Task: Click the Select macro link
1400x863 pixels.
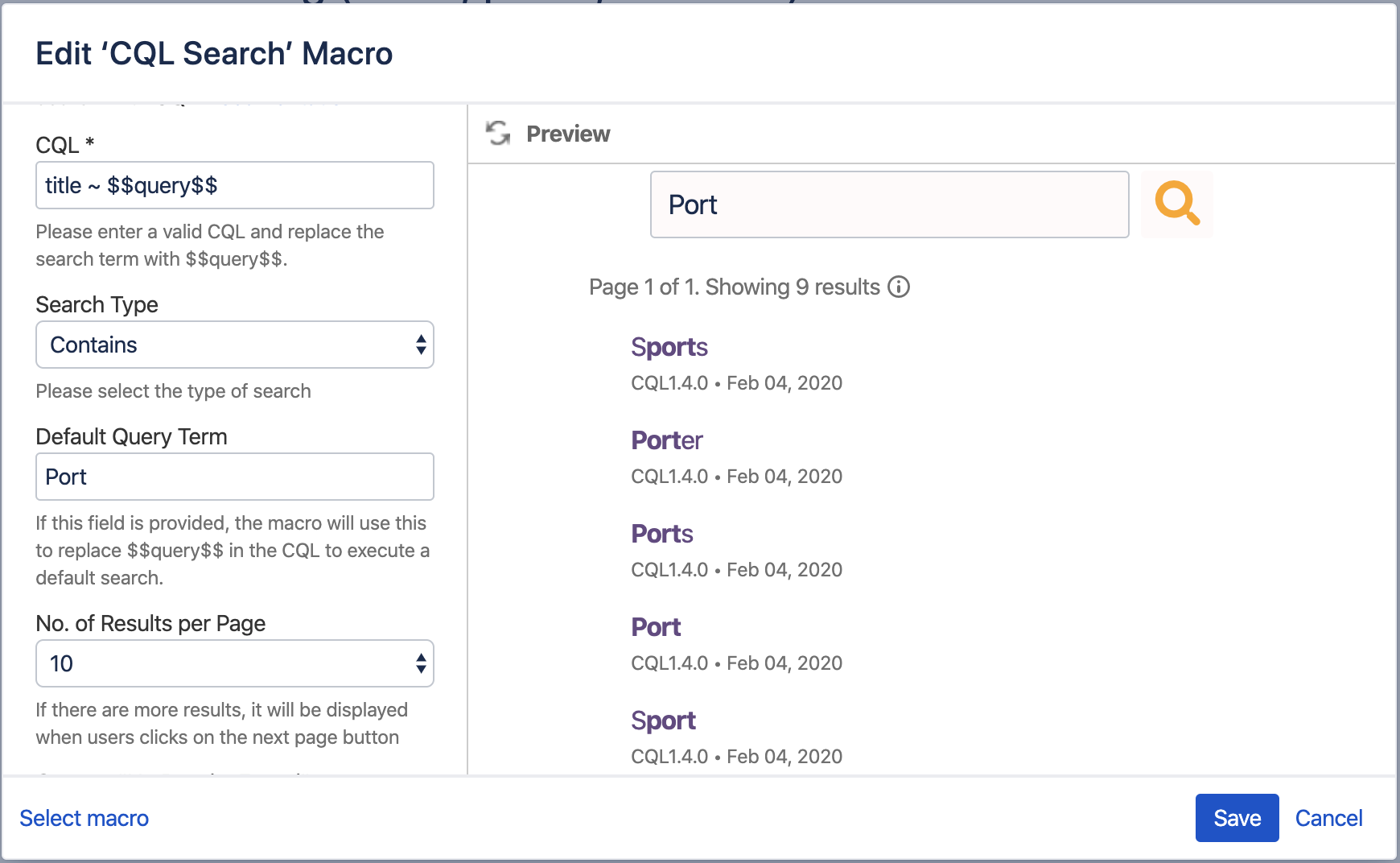Action: tap(84, 819)
